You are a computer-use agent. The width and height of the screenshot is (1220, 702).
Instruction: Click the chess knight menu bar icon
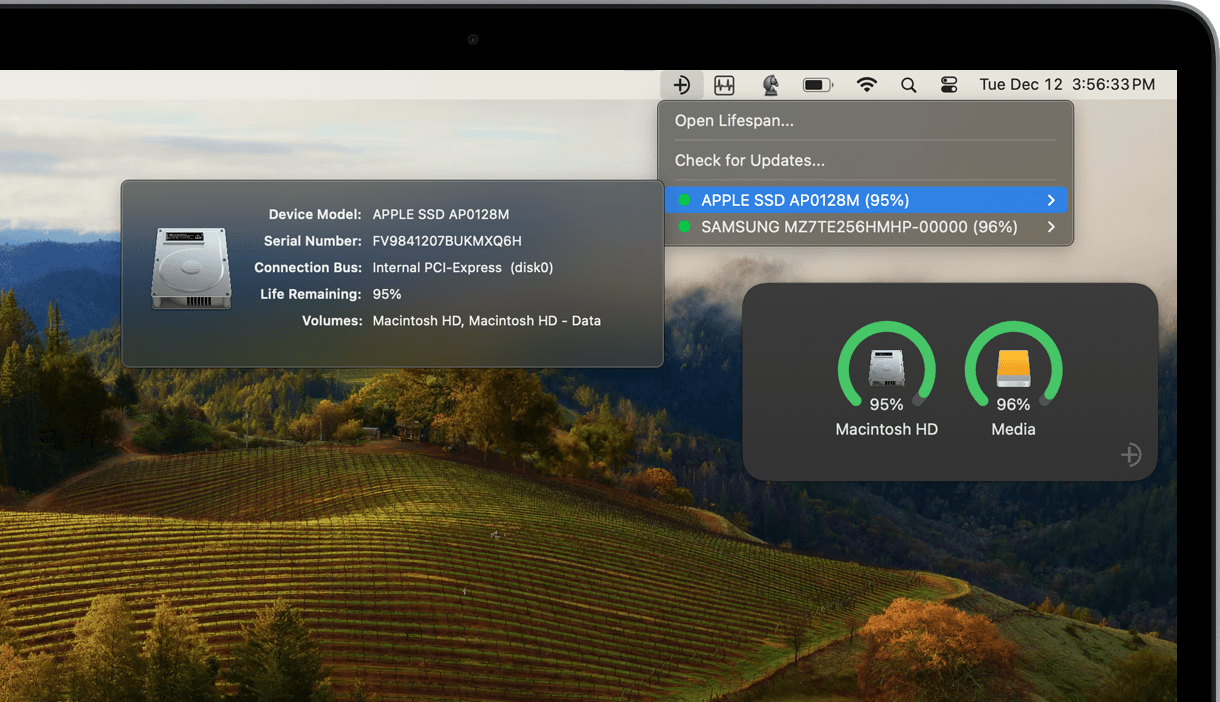click(x=770, y=85)
